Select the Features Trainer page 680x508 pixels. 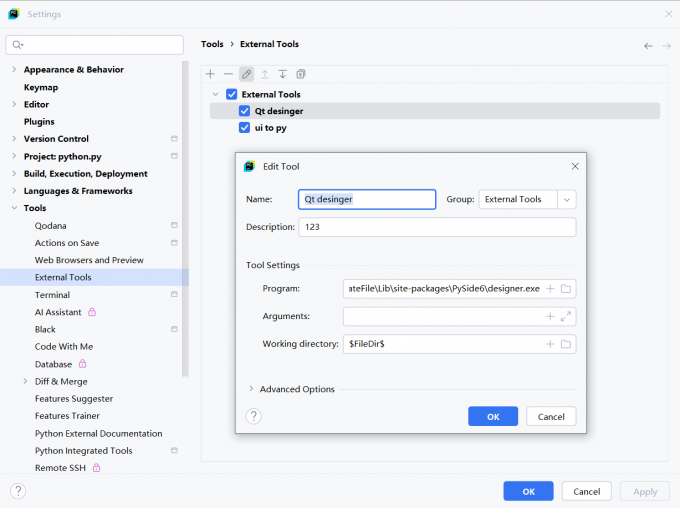[67, 416]
